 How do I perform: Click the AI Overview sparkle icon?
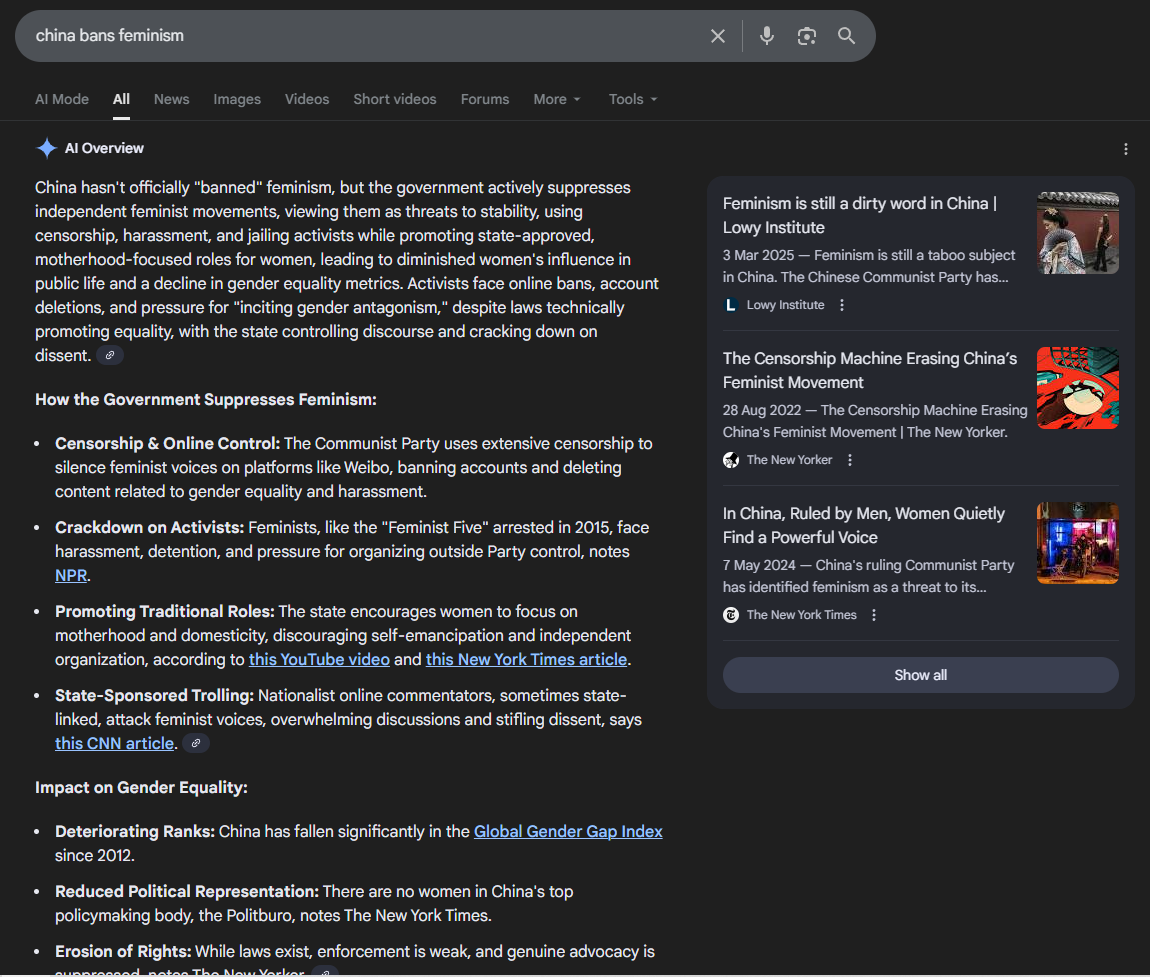[x=46, y=148]
